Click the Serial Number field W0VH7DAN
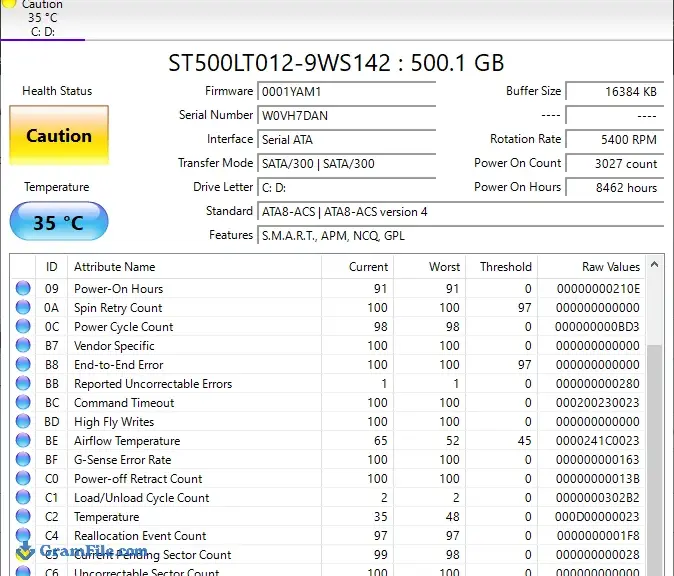674x576 pixels. click(346, 116)
